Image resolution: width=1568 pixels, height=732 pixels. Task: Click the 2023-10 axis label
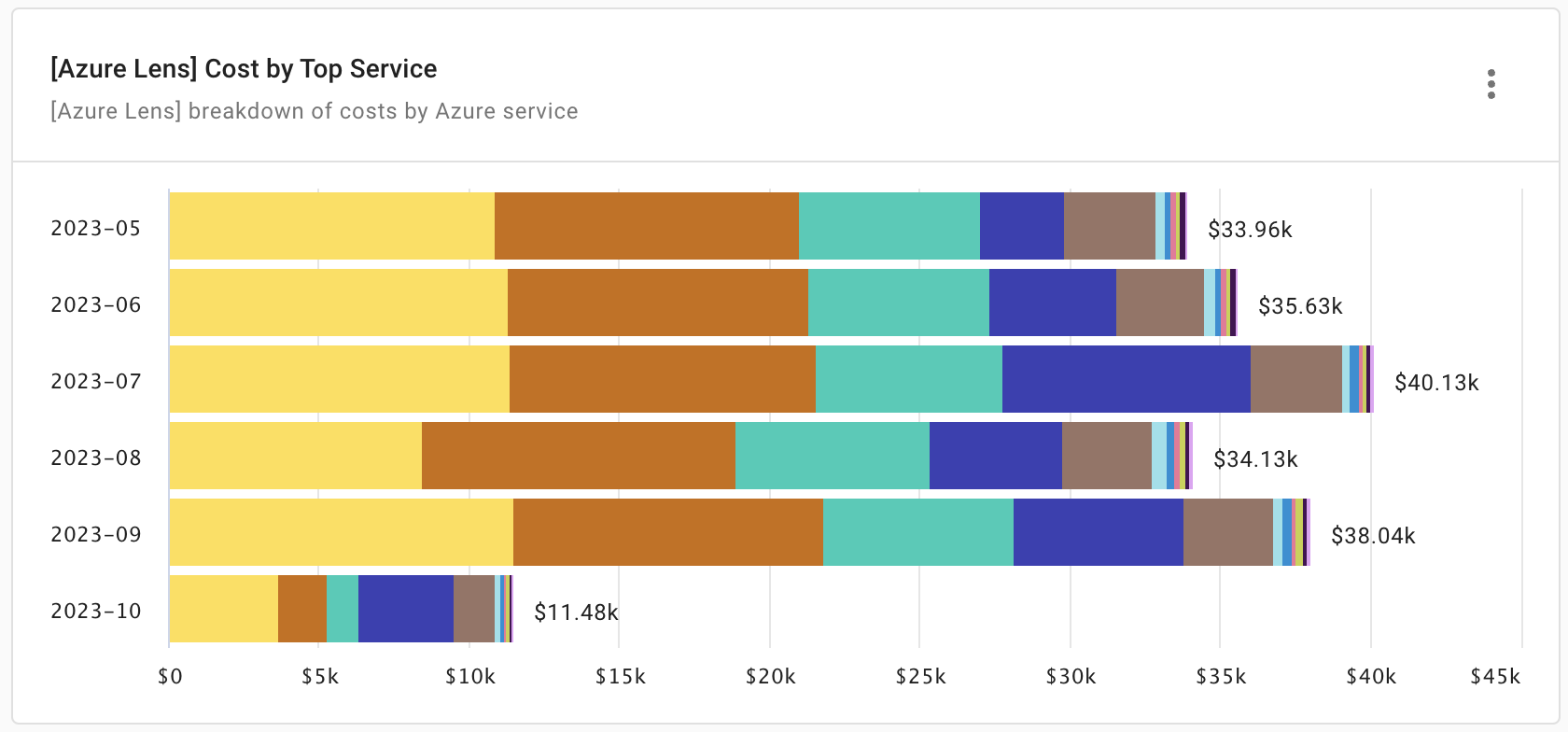click(94, 611)
